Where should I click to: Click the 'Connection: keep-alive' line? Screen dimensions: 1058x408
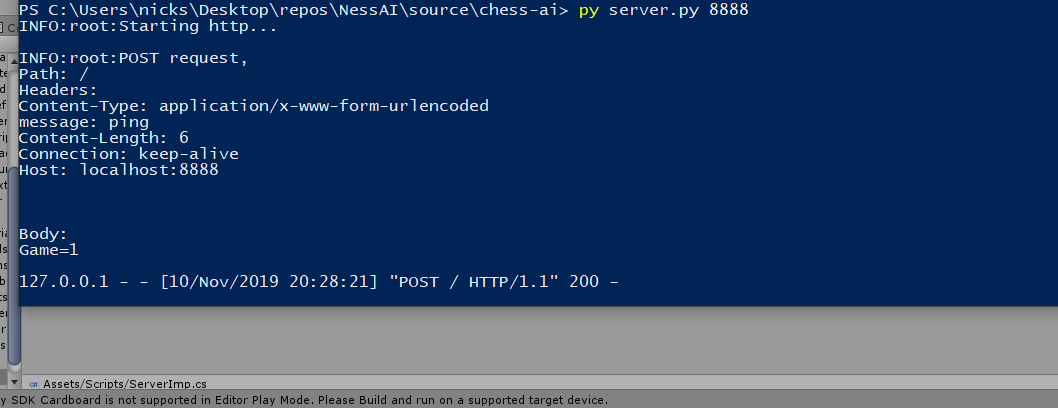point(129,154)
